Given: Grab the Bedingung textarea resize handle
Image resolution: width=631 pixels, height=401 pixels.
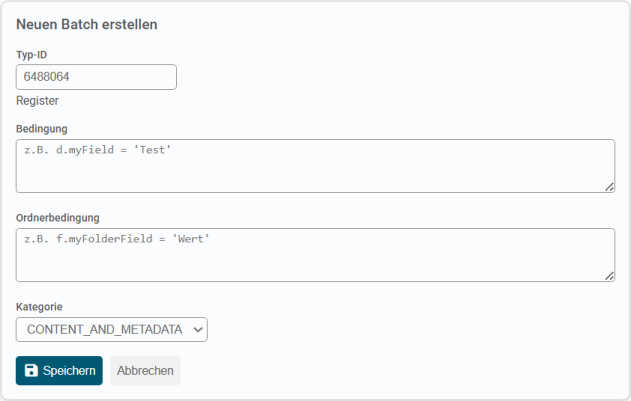Looking at the screenshot, I should (608, 186).
